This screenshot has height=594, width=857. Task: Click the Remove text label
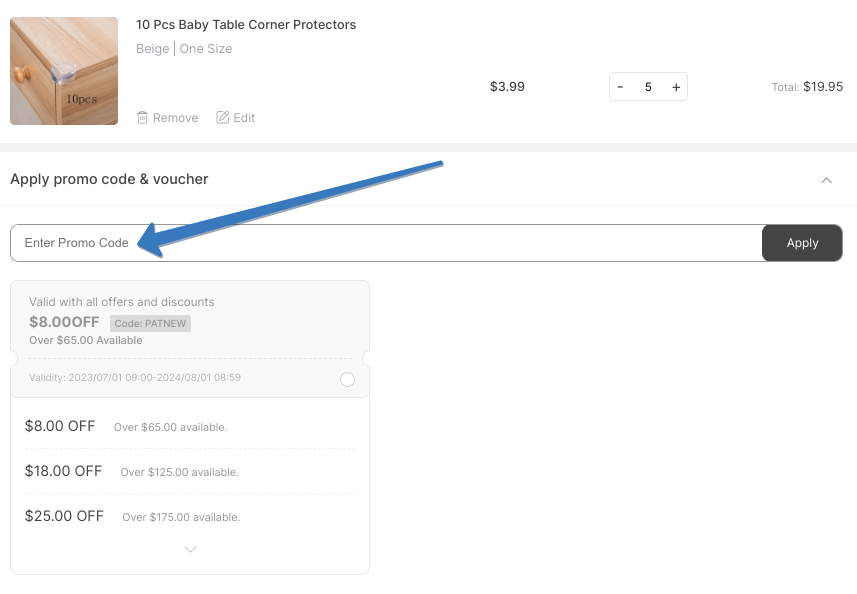pos(176,117)
